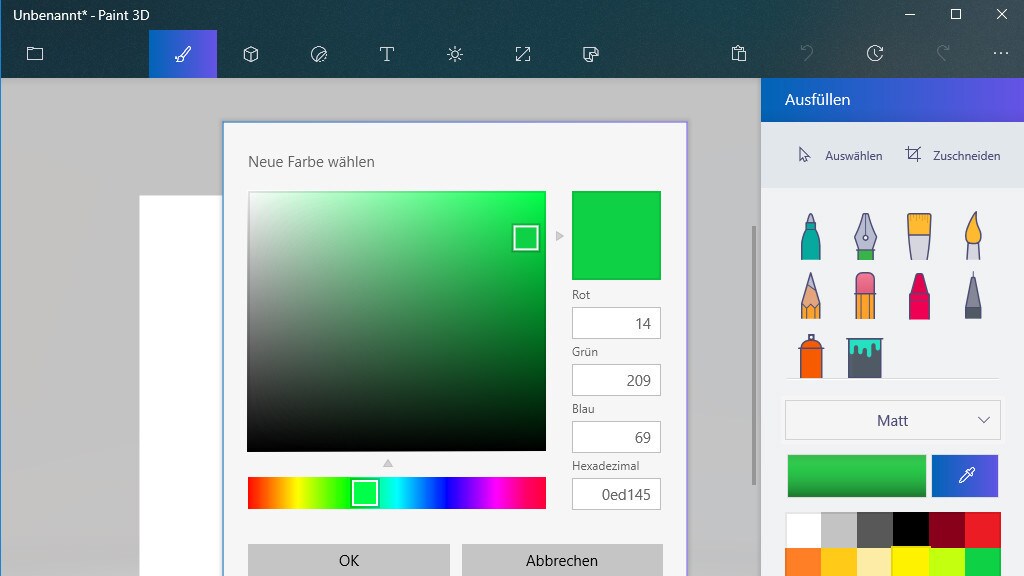Expand the color preview arrow

pos(559,237)
